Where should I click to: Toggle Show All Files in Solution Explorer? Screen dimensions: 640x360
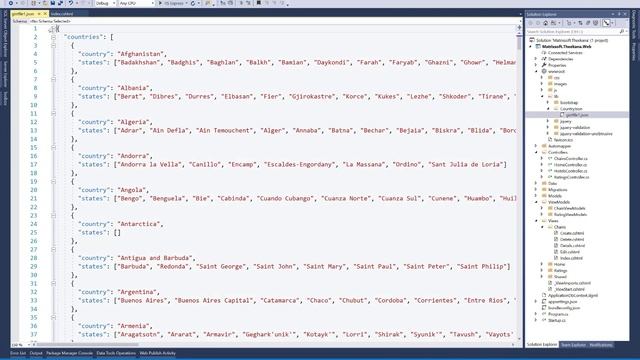coord(596,23)
